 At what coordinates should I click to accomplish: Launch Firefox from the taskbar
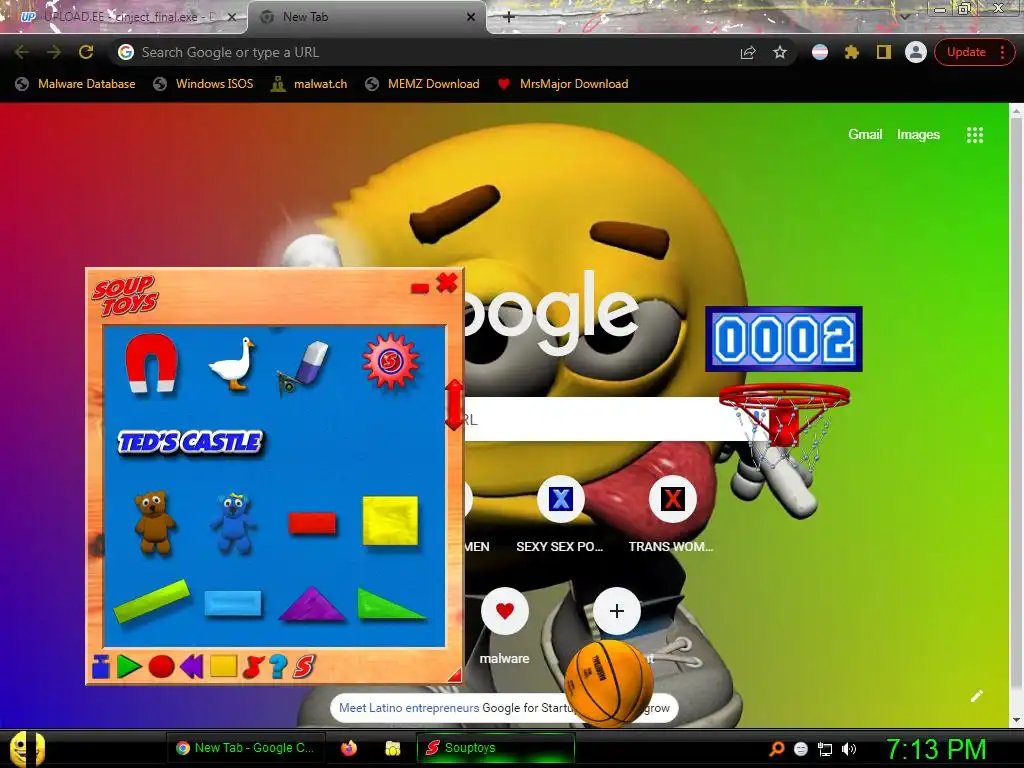pyautogui.click(x=349, y=748)
